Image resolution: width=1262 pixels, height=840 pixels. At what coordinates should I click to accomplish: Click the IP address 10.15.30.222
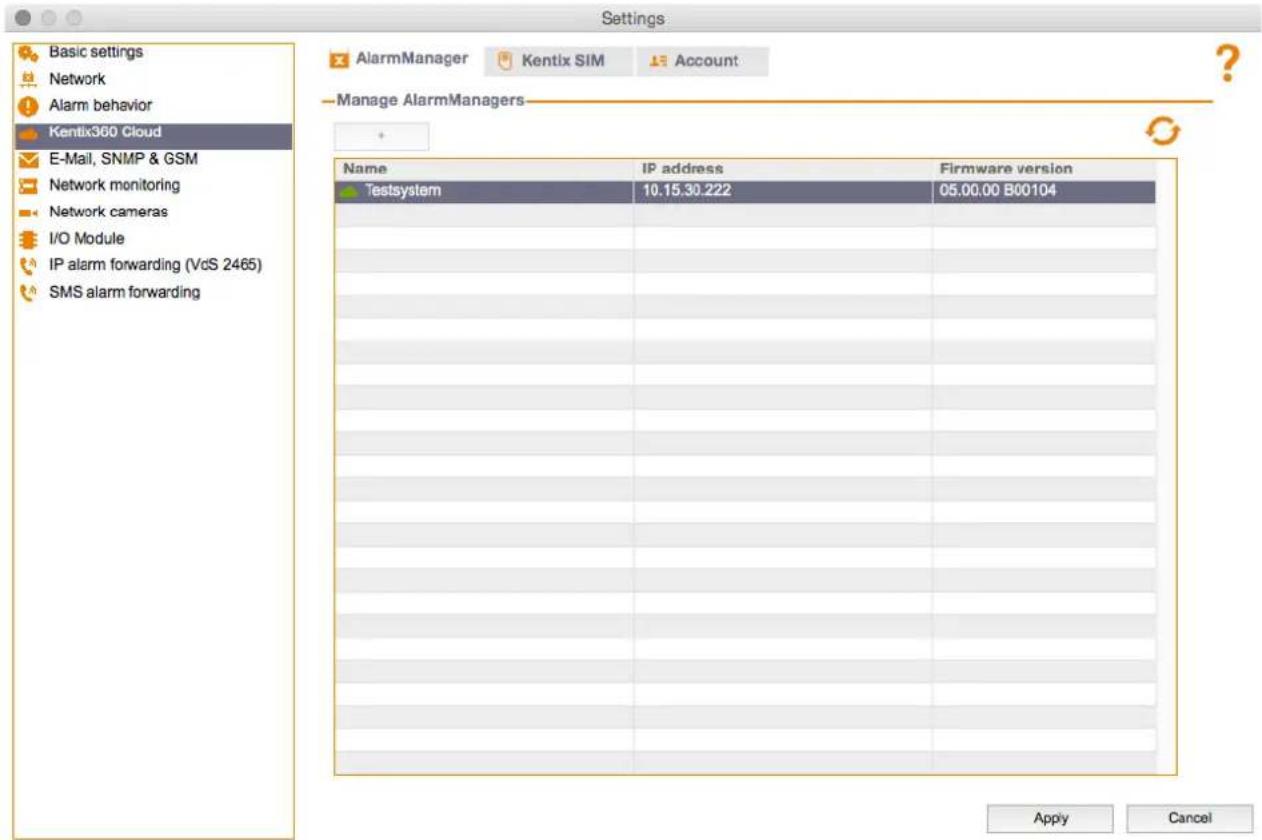point(686,191)
